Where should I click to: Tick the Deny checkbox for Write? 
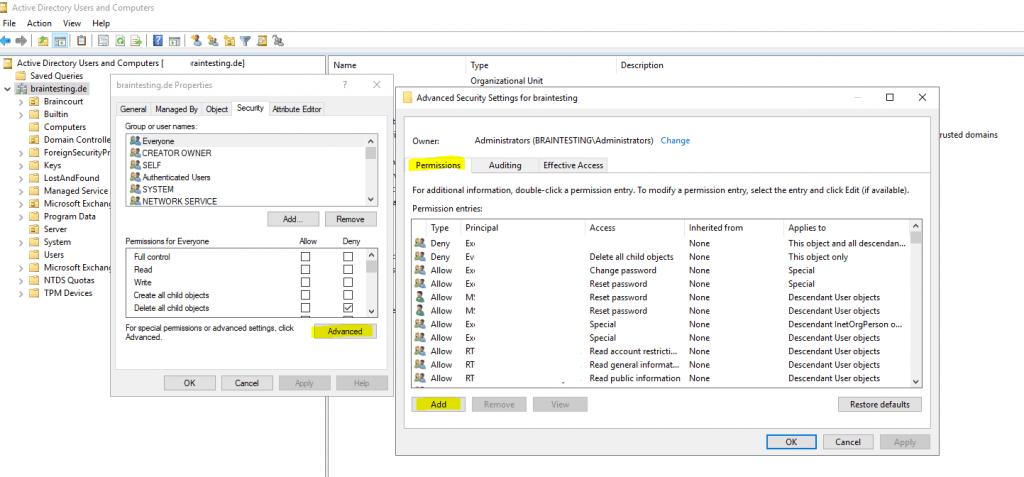(x=348, y=282)
